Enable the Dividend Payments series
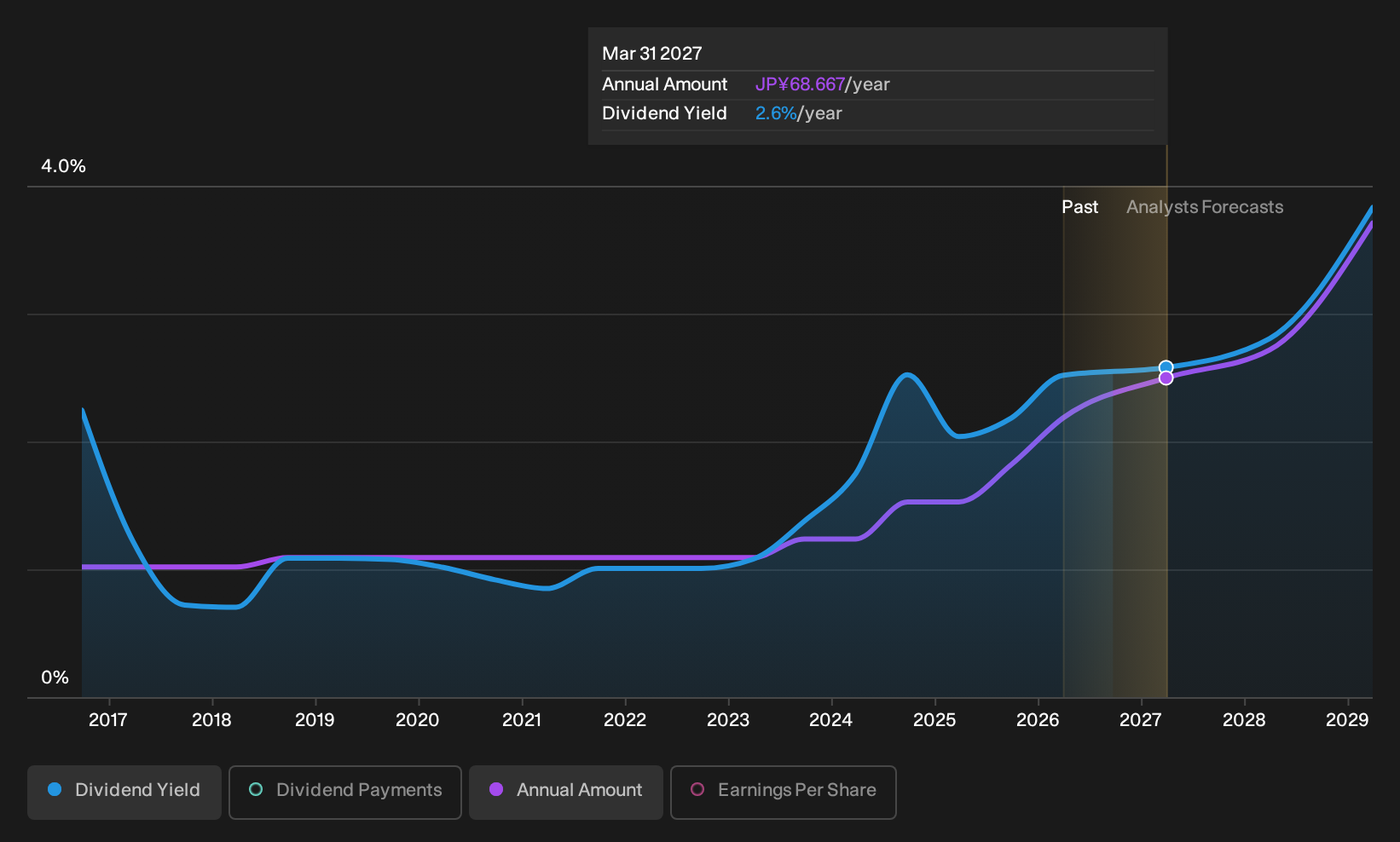 click(345, 792)
